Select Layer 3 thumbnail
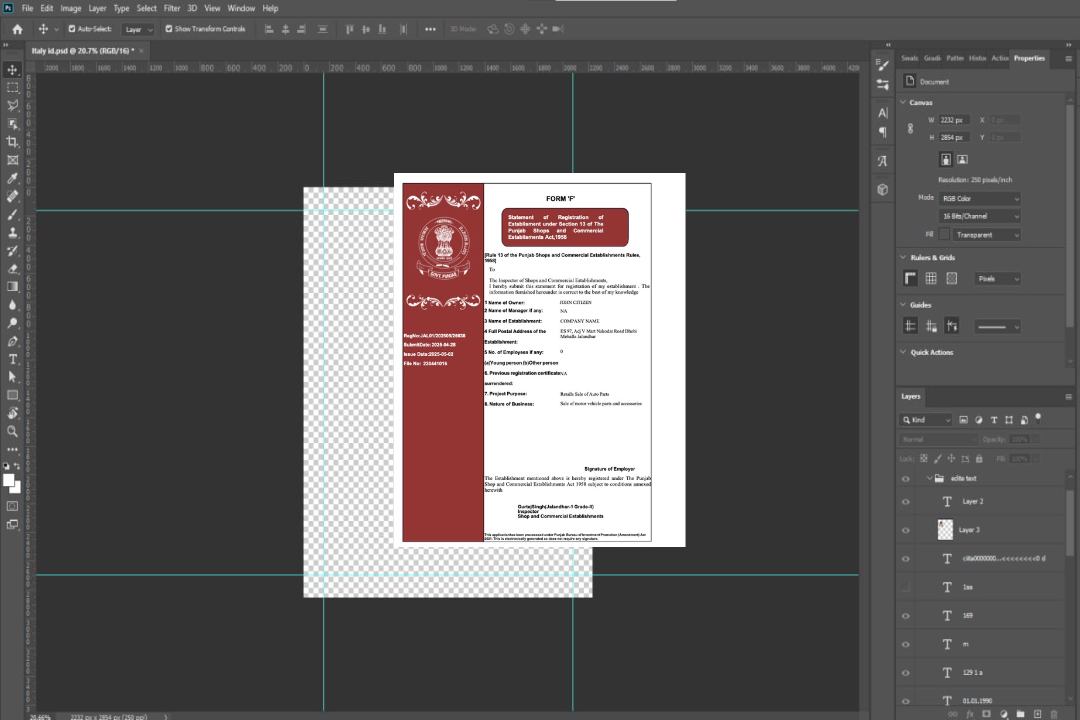 click(946, 530)
